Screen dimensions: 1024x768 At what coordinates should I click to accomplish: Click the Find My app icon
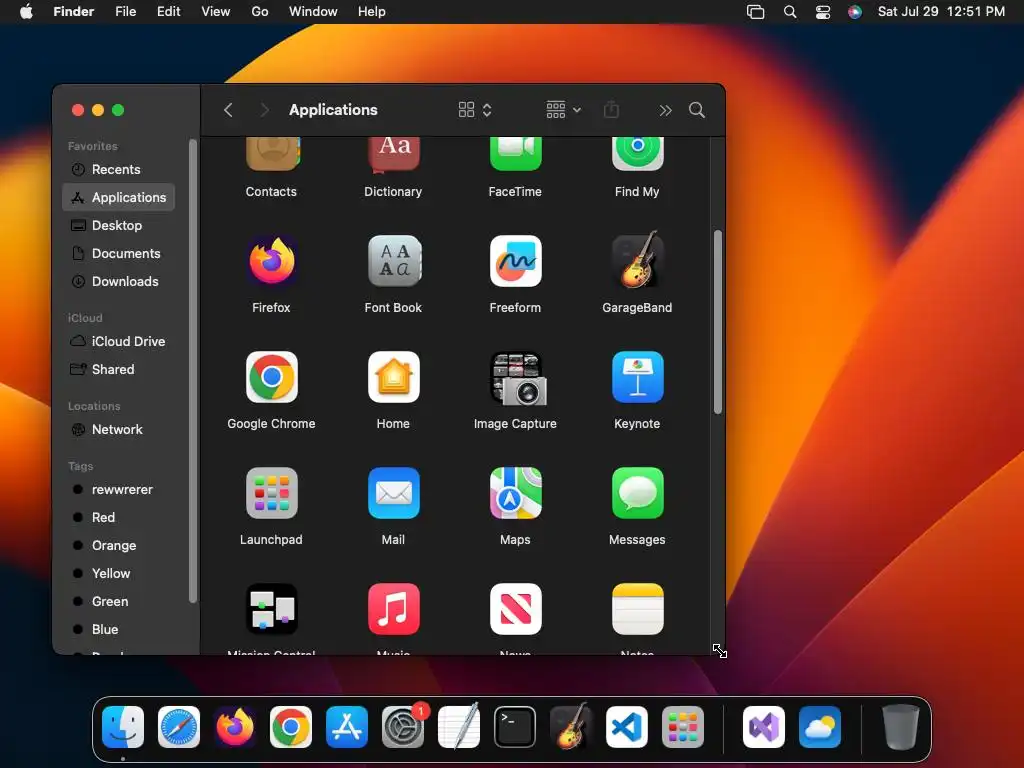638,154
